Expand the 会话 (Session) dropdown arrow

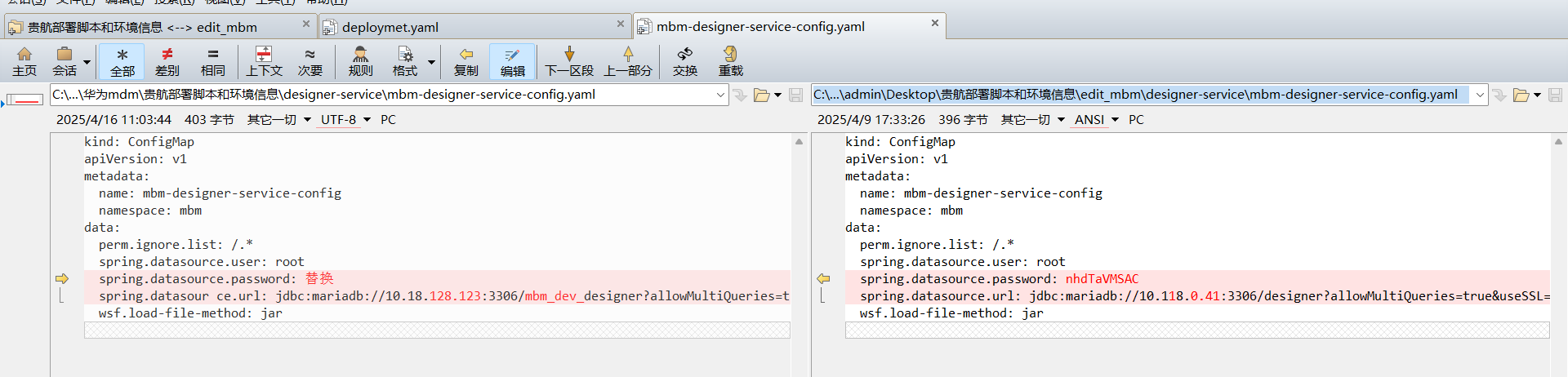click(87, 62)
